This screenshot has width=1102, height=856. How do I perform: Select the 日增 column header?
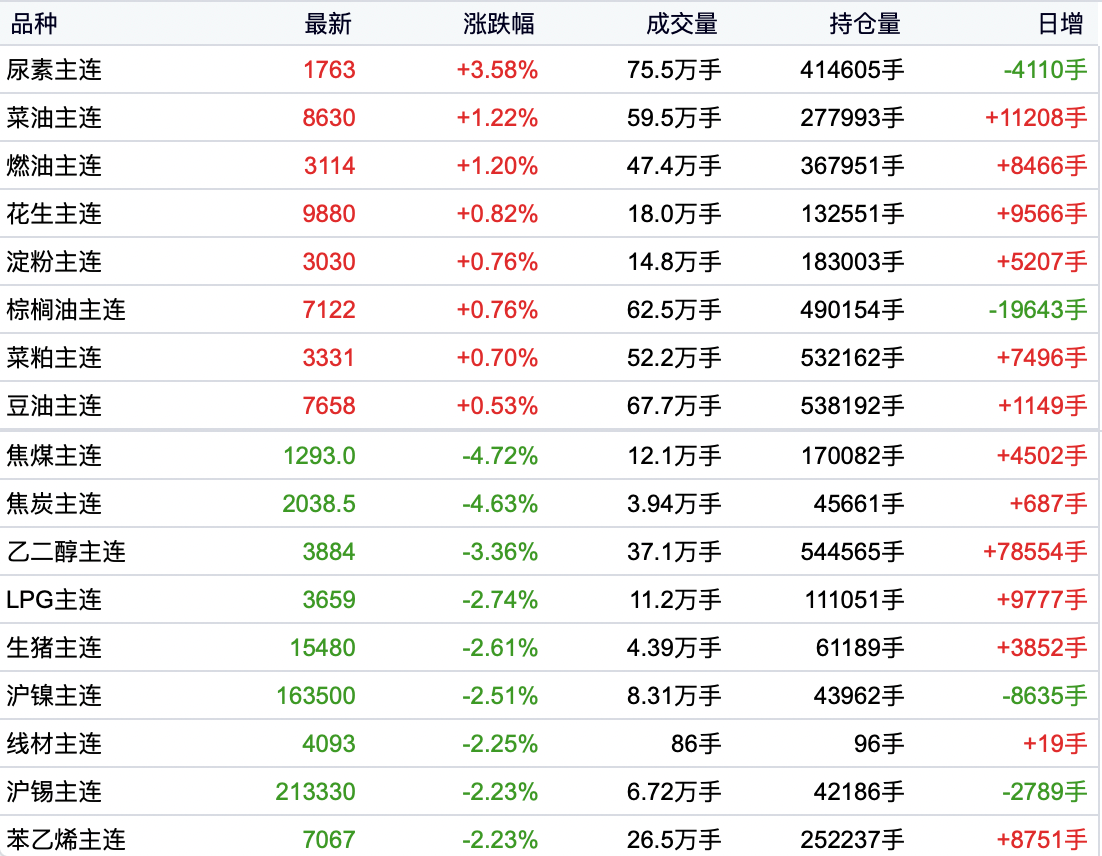pos(1062,24)
